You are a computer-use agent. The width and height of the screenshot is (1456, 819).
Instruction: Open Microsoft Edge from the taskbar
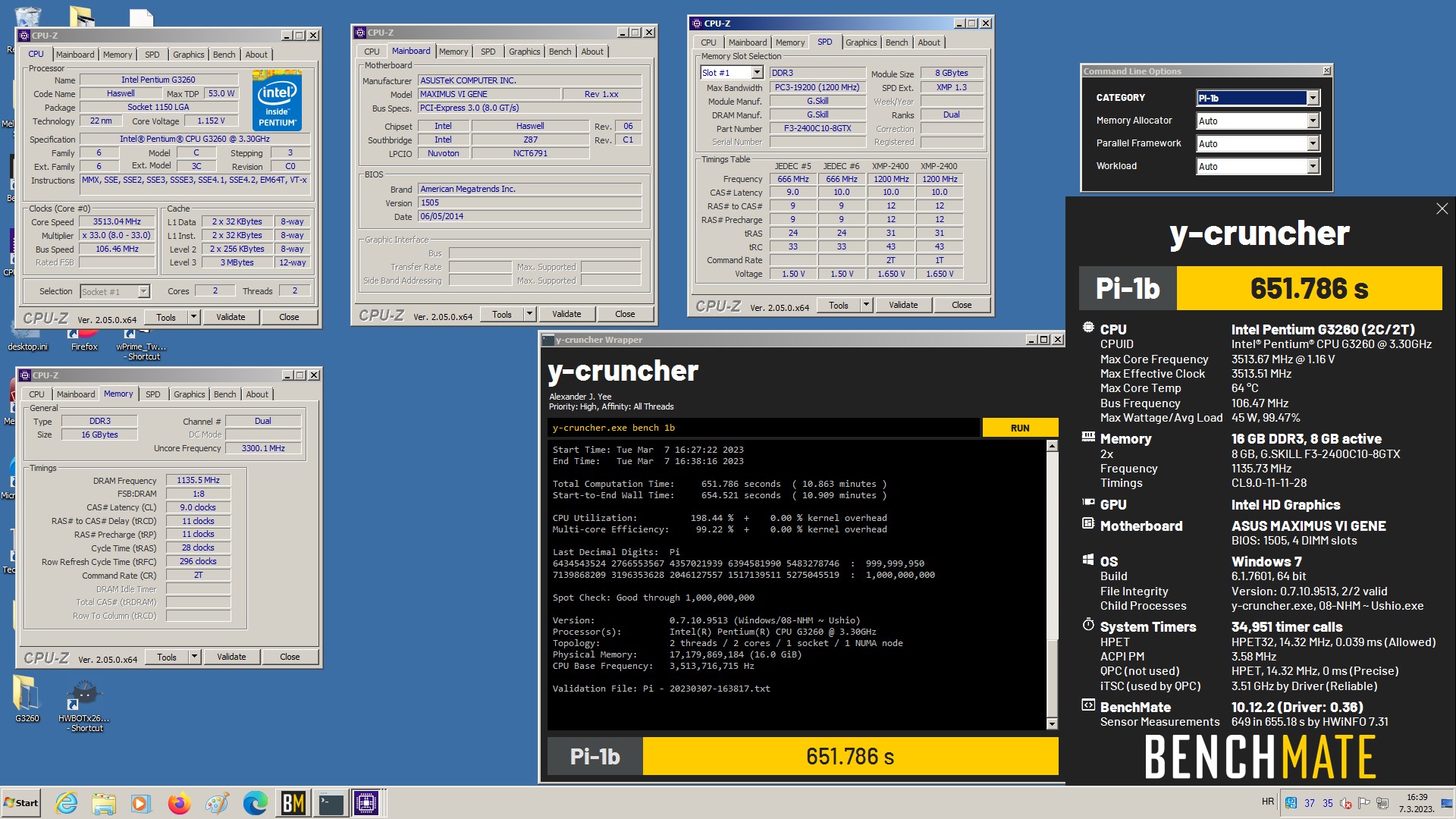[x=255, y=803]
